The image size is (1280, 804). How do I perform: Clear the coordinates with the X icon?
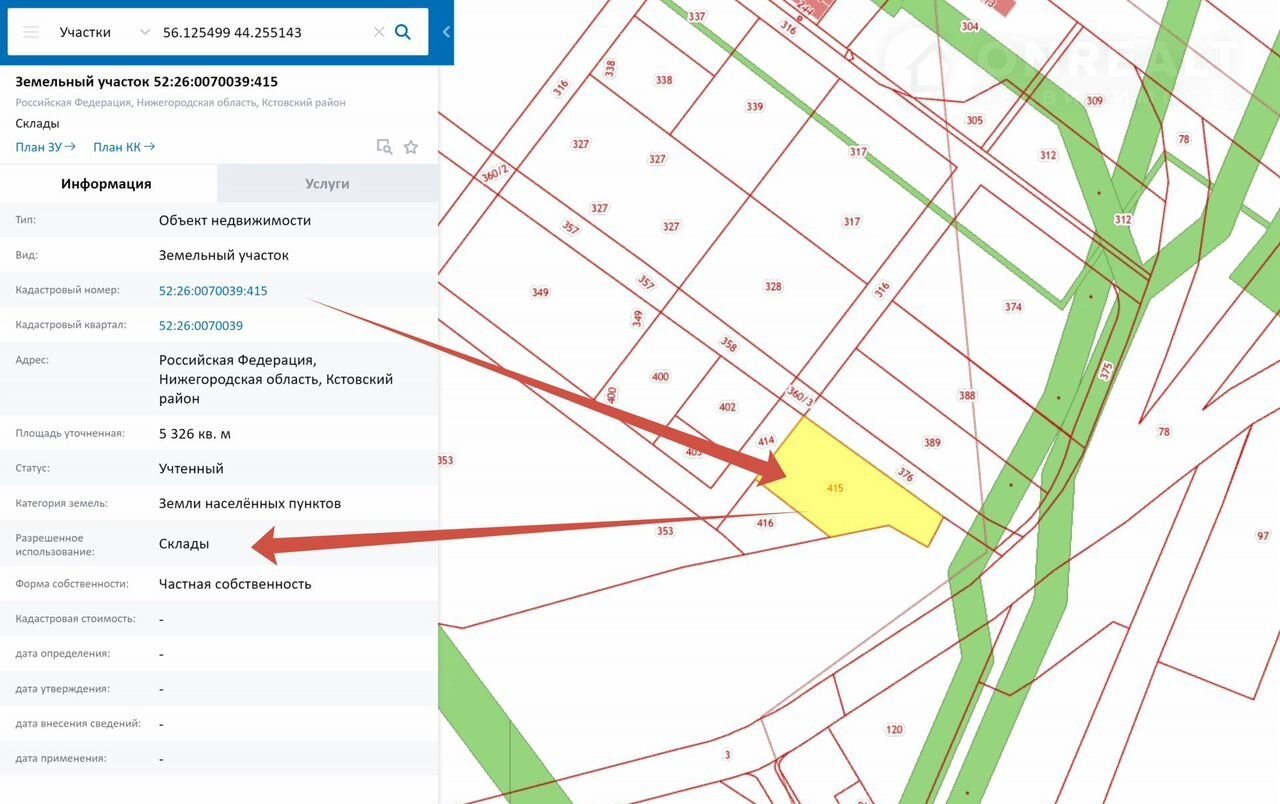click(379, 32)
